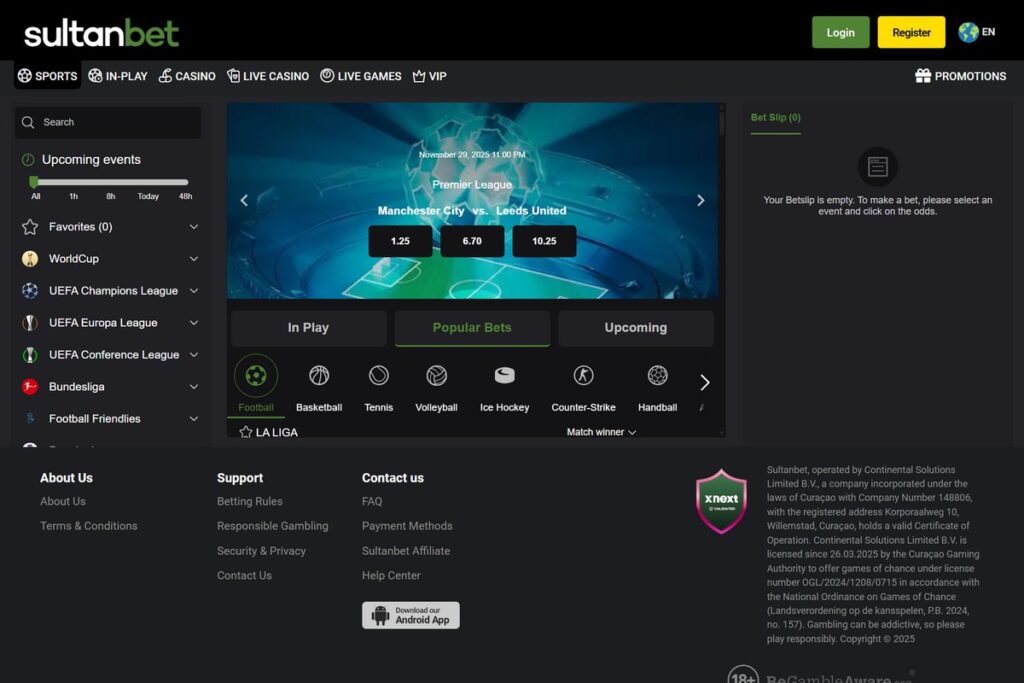This screenshot has height=683, width=1024.
Task: Select the Counter-Strike esports icon
Action: point(582,377)
